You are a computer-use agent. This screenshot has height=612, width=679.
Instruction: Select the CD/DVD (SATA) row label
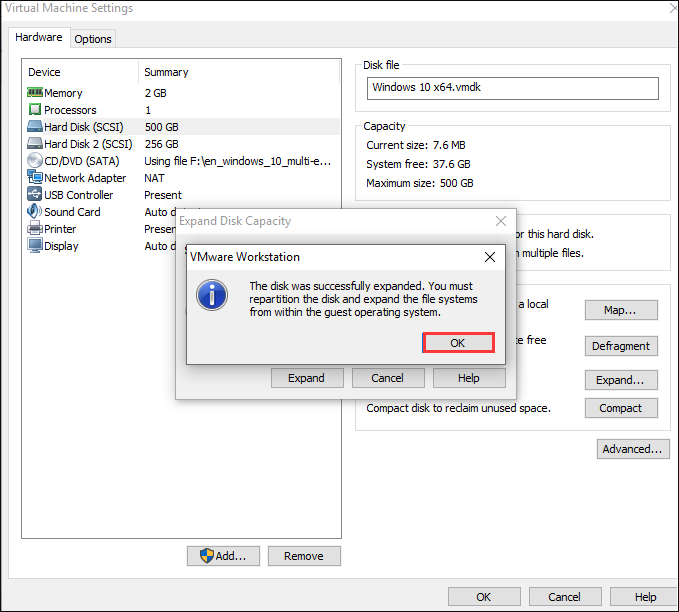click(x=82, y=161)
